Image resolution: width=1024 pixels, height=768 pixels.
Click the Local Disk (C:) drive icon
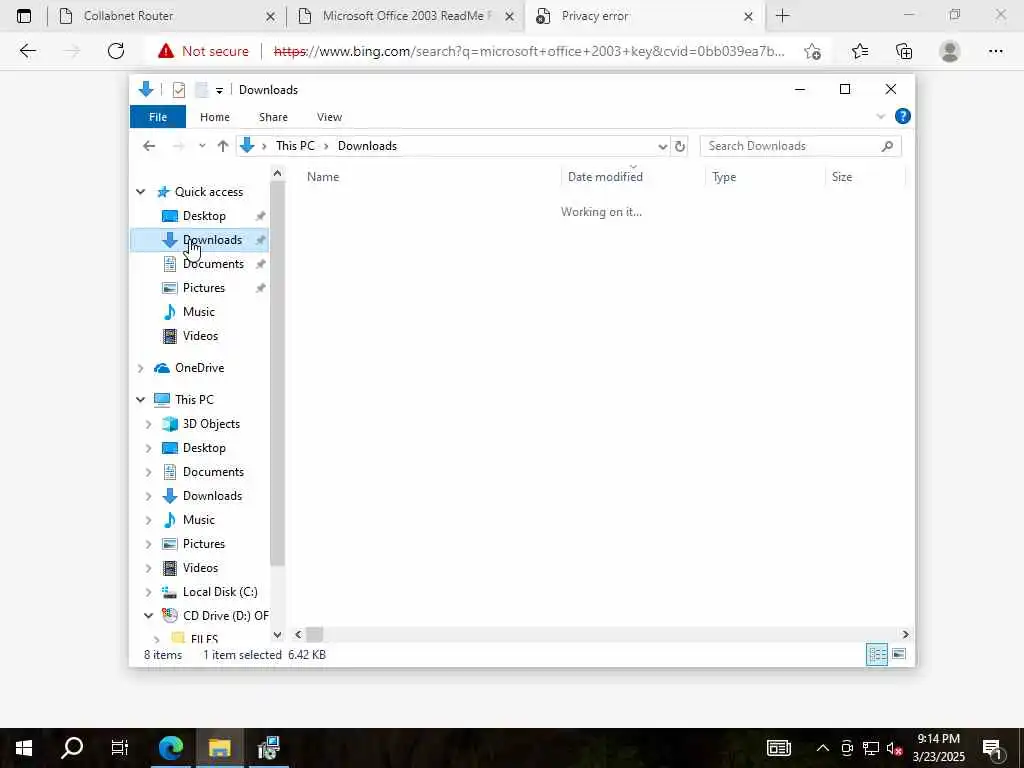point(170,592)
